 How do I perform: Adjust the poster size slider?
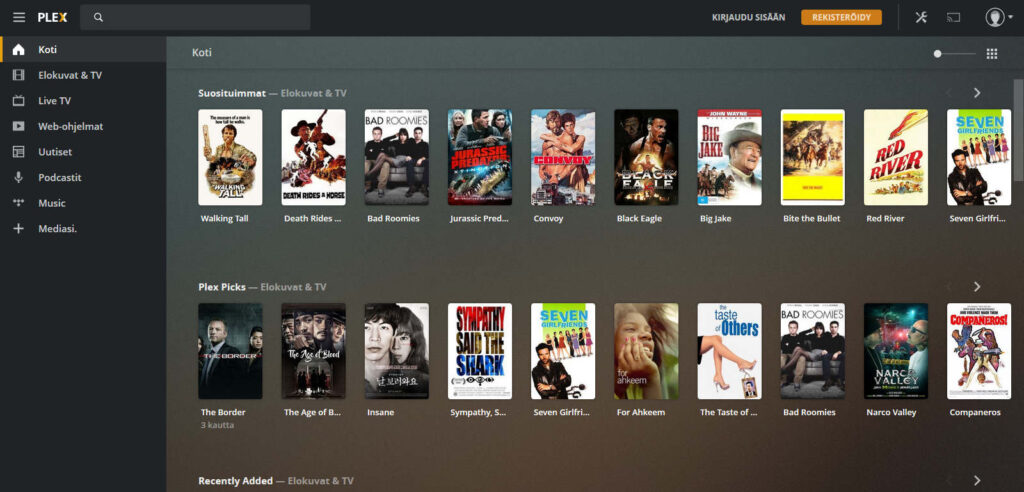coord(938,54)
